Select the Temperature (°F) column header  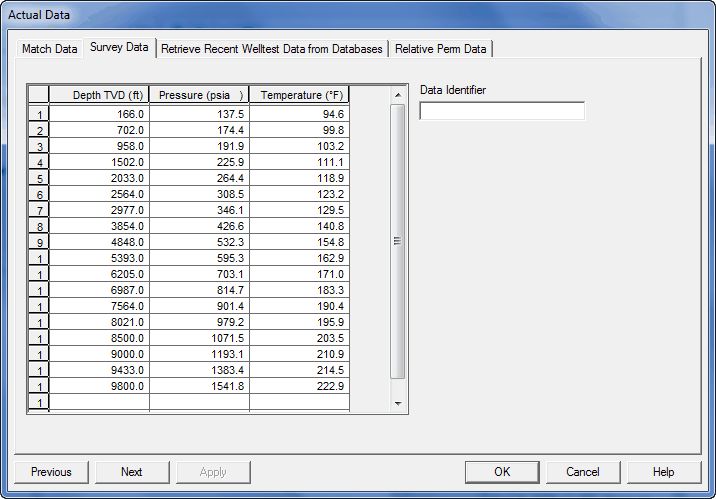tap(299, 95)
